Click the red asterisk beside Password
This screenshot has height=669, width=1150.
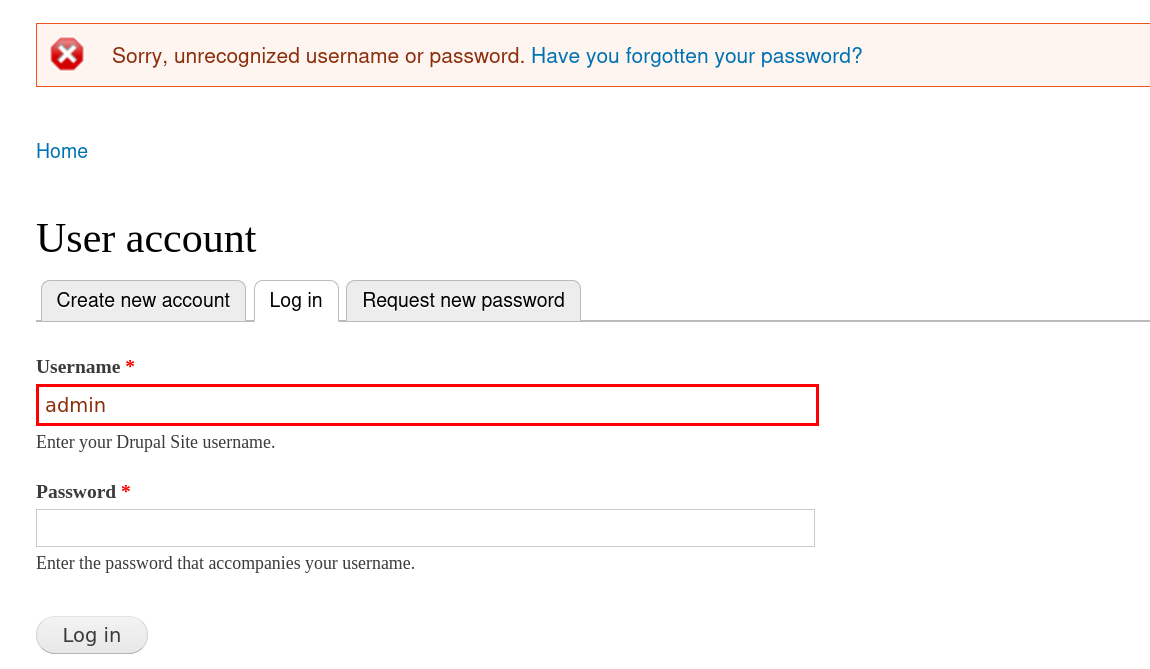[126, 492]
